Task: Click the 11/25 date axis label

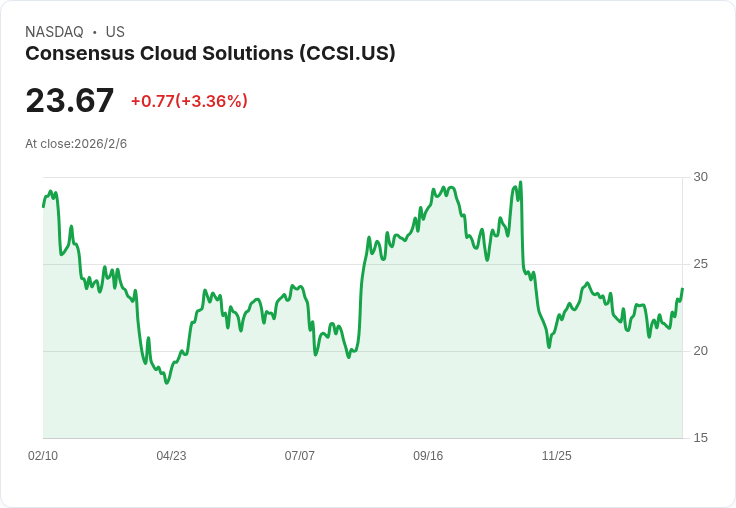Action: point(557,455)
